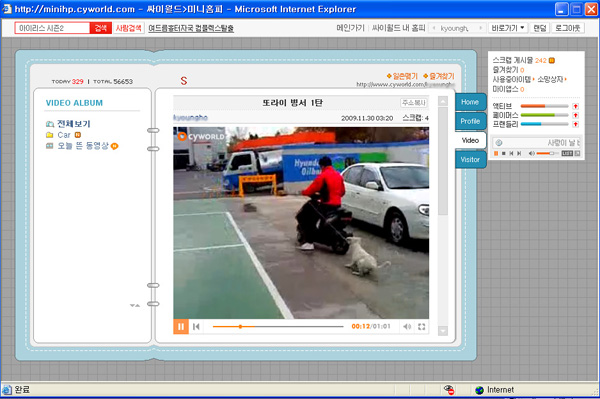Pause the mini music player
The height and width of the screenshot is (399, 600).
[496, 153]
